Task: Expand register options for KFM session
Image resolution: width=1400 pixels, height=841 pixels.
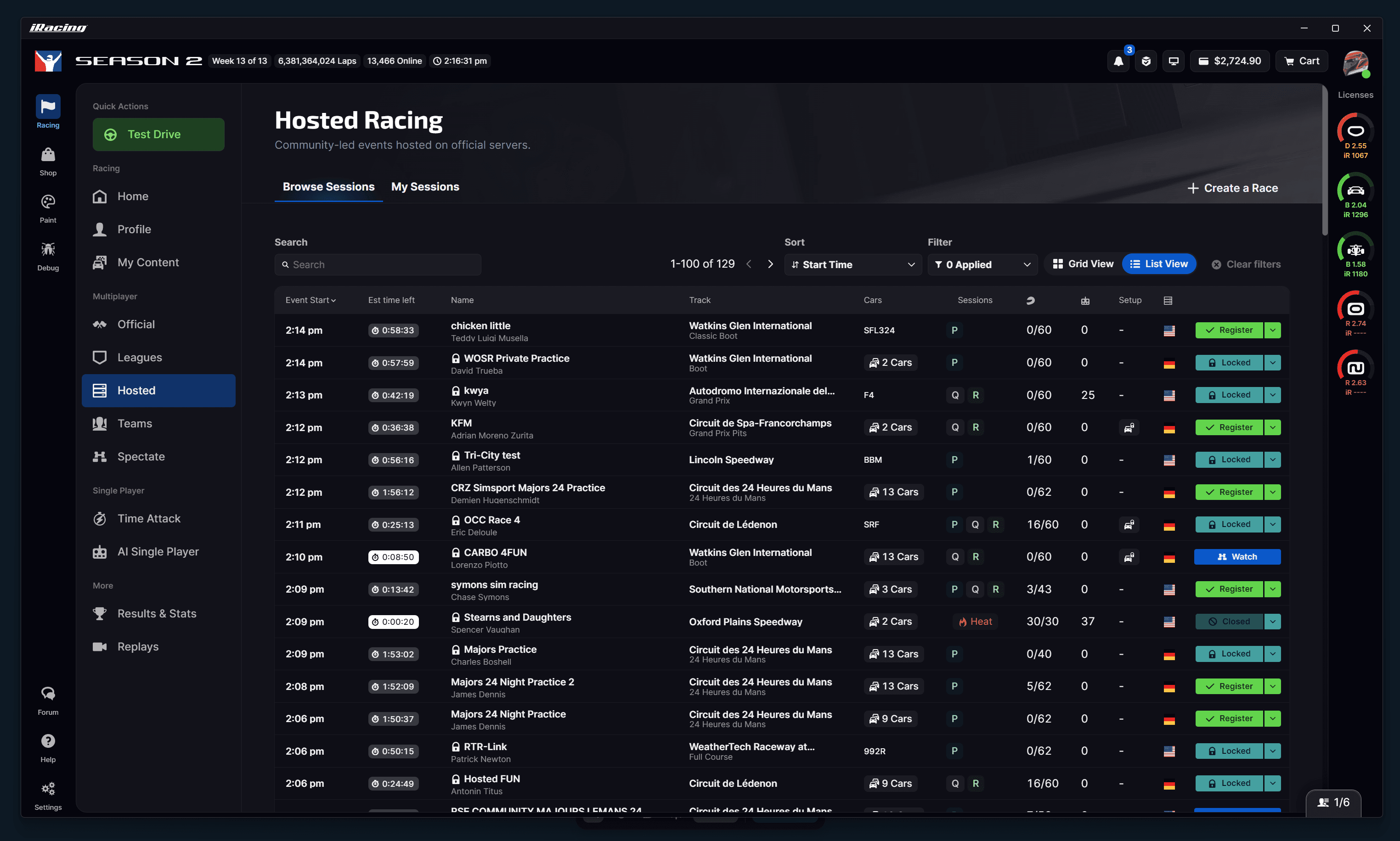Action: tap(1273, 428)
